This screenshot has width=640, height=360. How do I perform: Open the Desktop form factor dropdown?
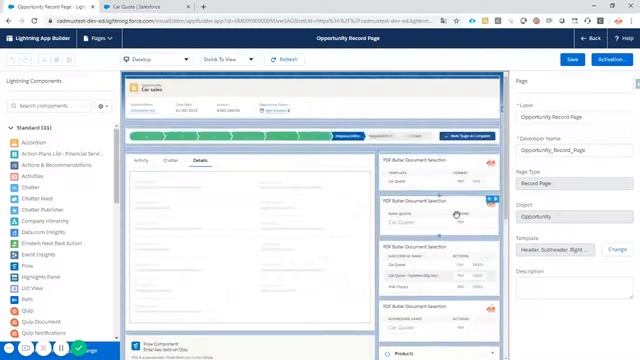pos(156,60)
